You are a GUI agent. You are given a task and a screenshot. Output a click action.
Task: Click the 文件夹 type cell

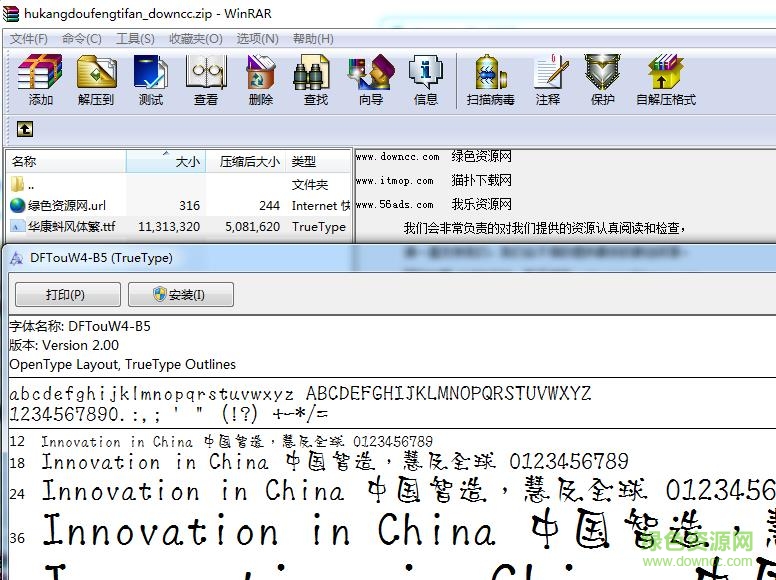tap(310, 185)
